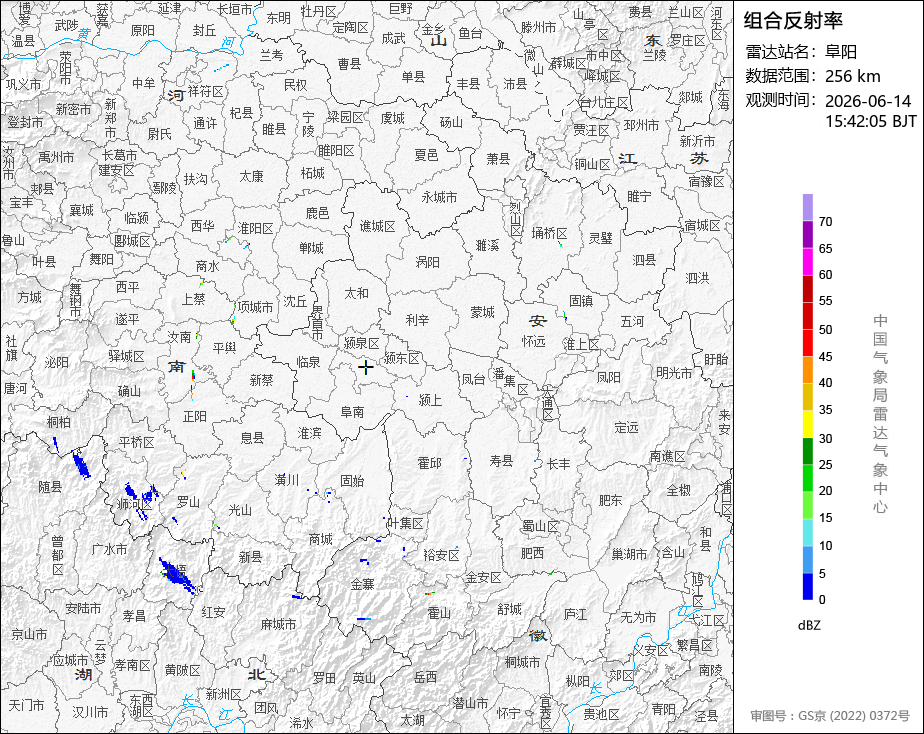
Task: Click the 砀山 county label
Action: tap(451, 122)
